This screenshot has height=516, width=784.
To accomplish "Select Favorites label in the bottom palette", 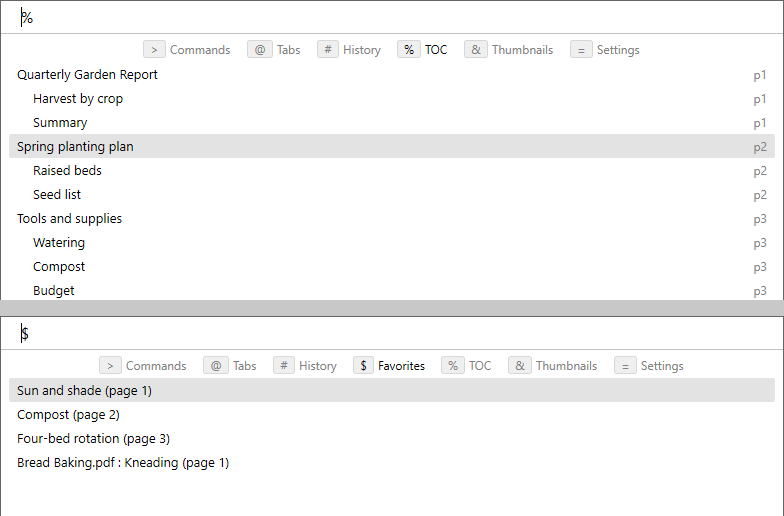I will pos(402,366).
